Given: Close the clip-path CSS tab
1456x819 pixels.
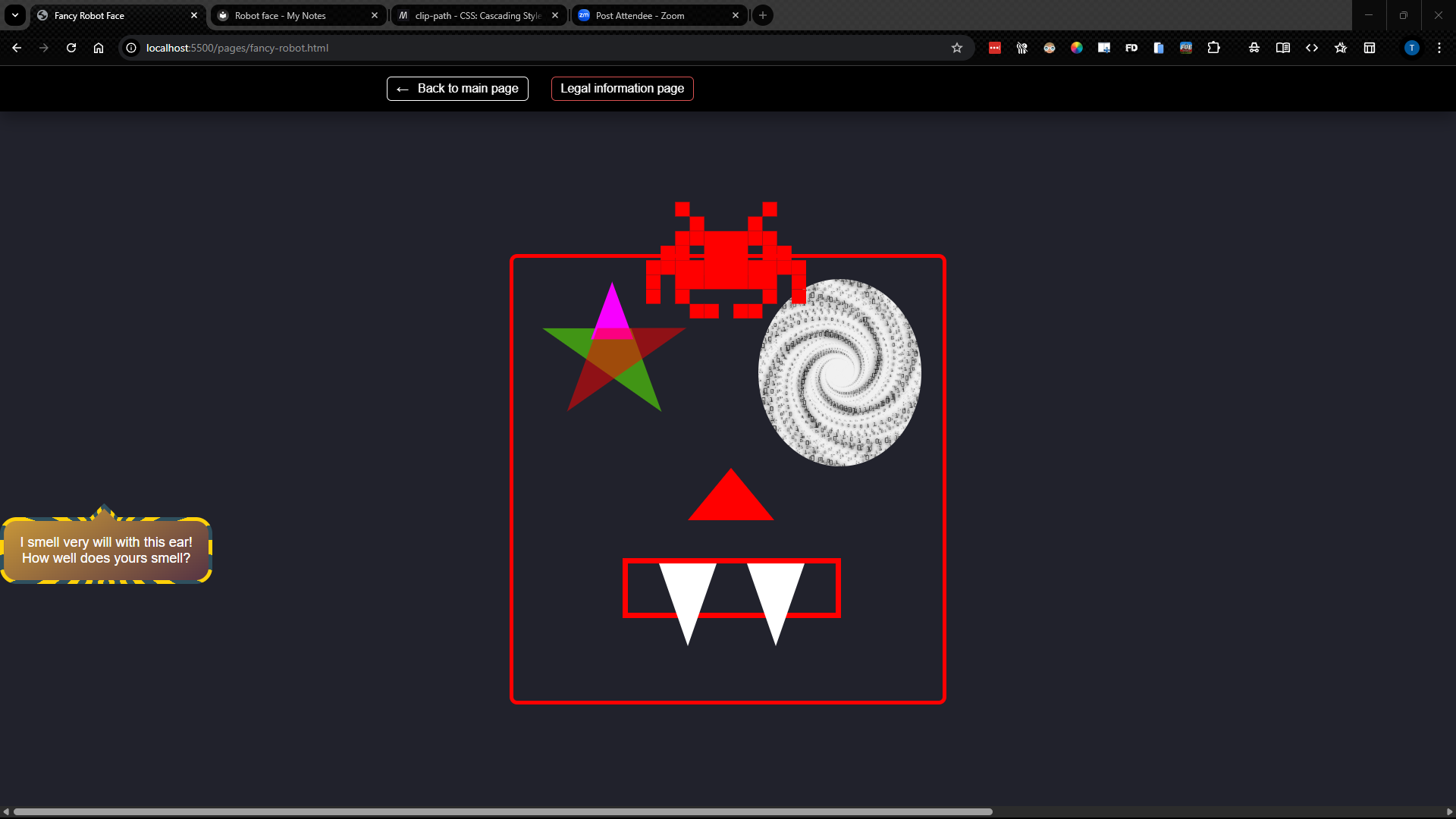Looking at the screenshot, I should point(555,15).
